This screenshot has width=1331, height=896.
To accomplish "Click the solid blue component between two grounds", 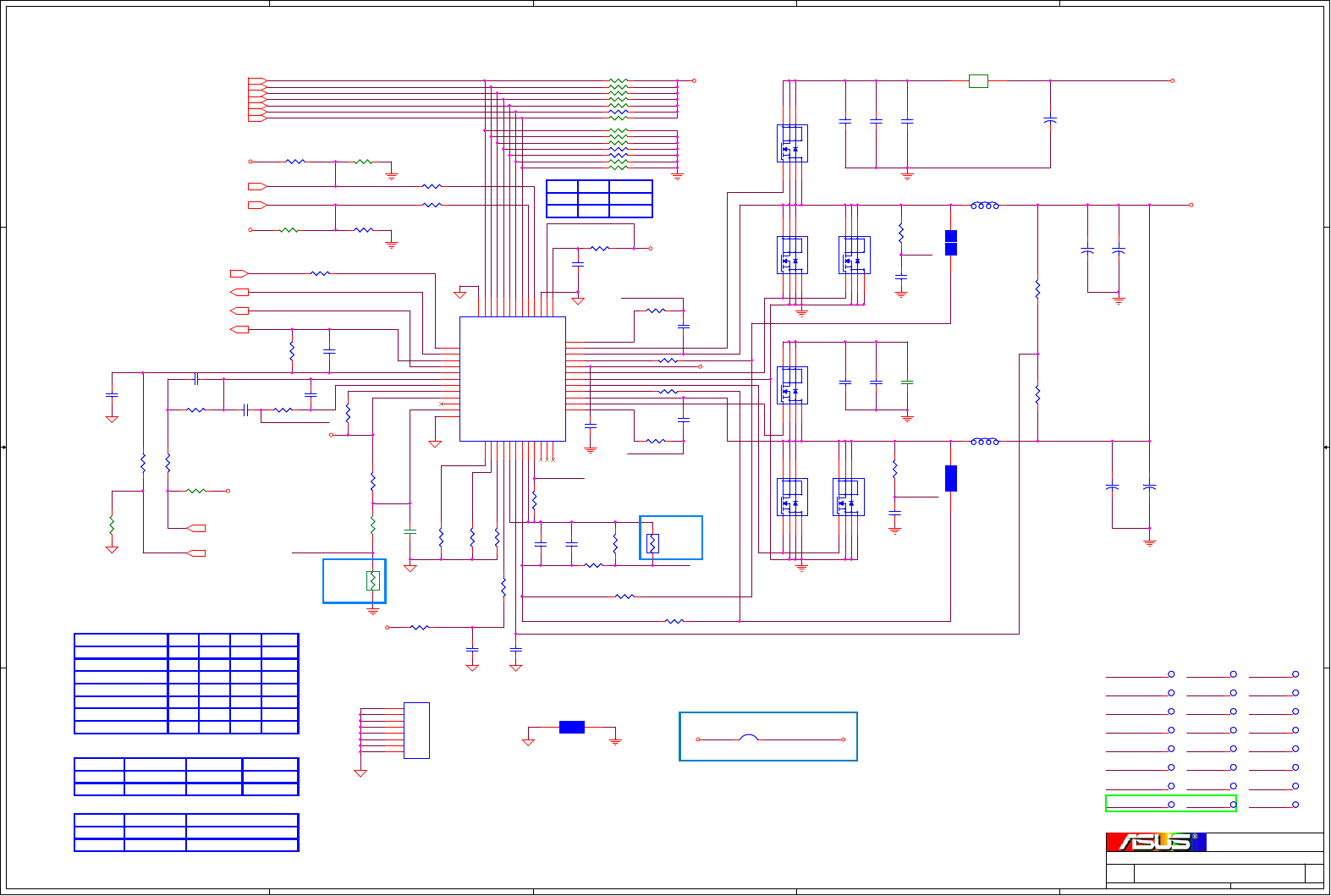I will tap(572, 727).
